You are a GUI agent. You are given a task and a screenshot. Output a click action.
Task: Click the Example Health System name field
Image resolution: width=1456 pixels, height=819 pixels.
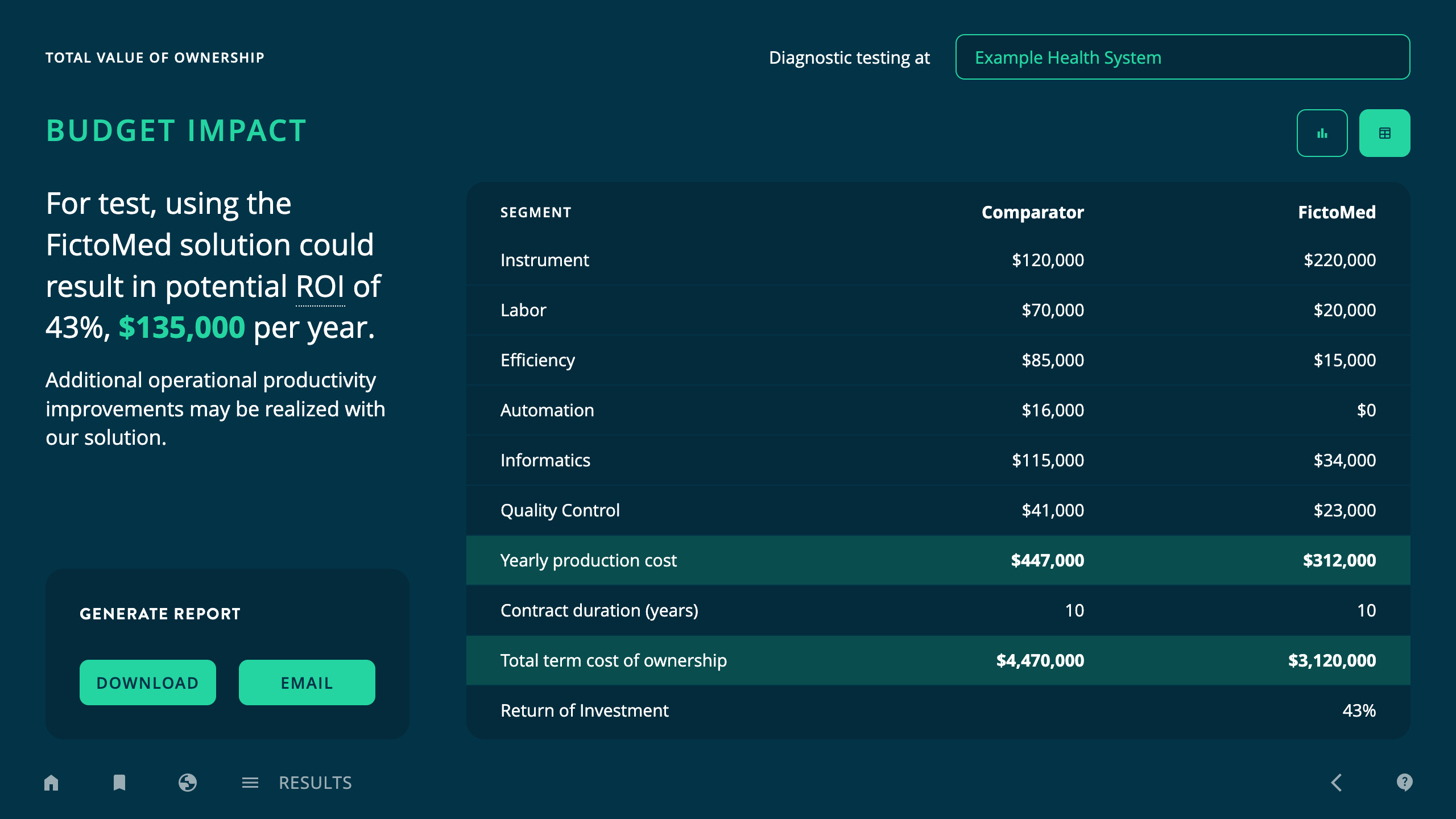coord(1183,57)
